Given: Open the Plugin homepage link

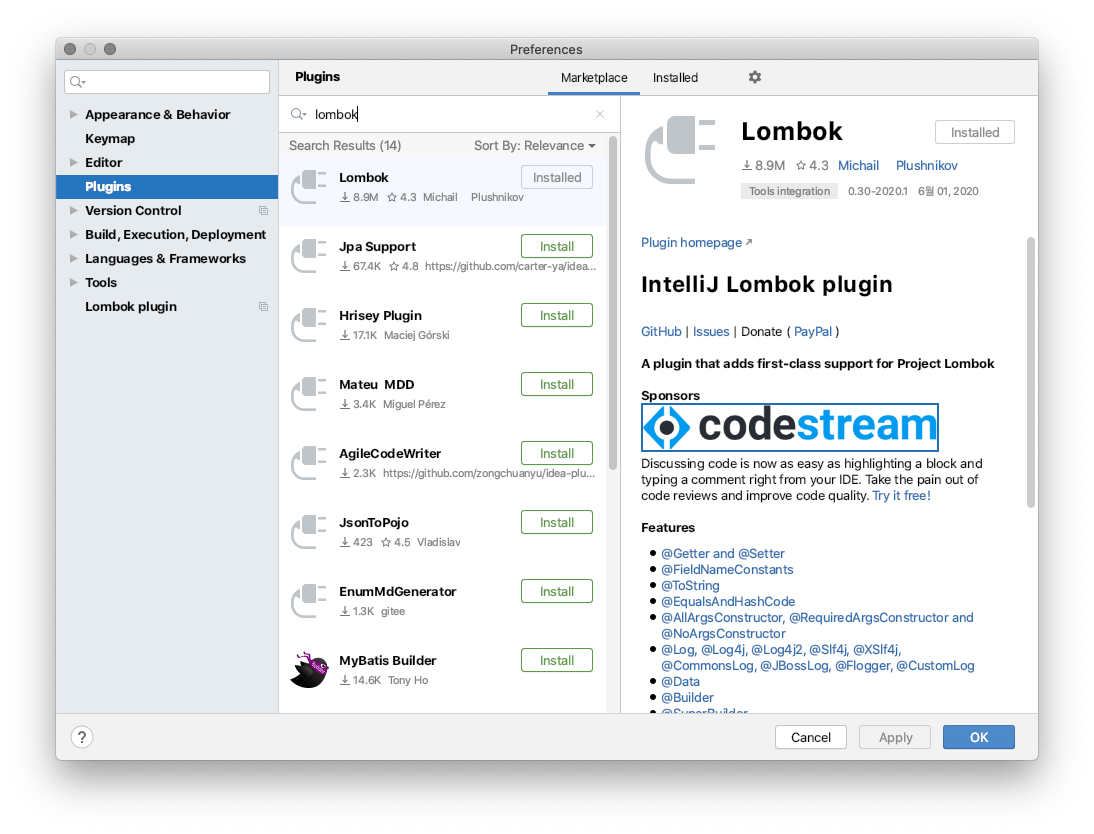Looking at the screenshot, I should pos(692,243).
